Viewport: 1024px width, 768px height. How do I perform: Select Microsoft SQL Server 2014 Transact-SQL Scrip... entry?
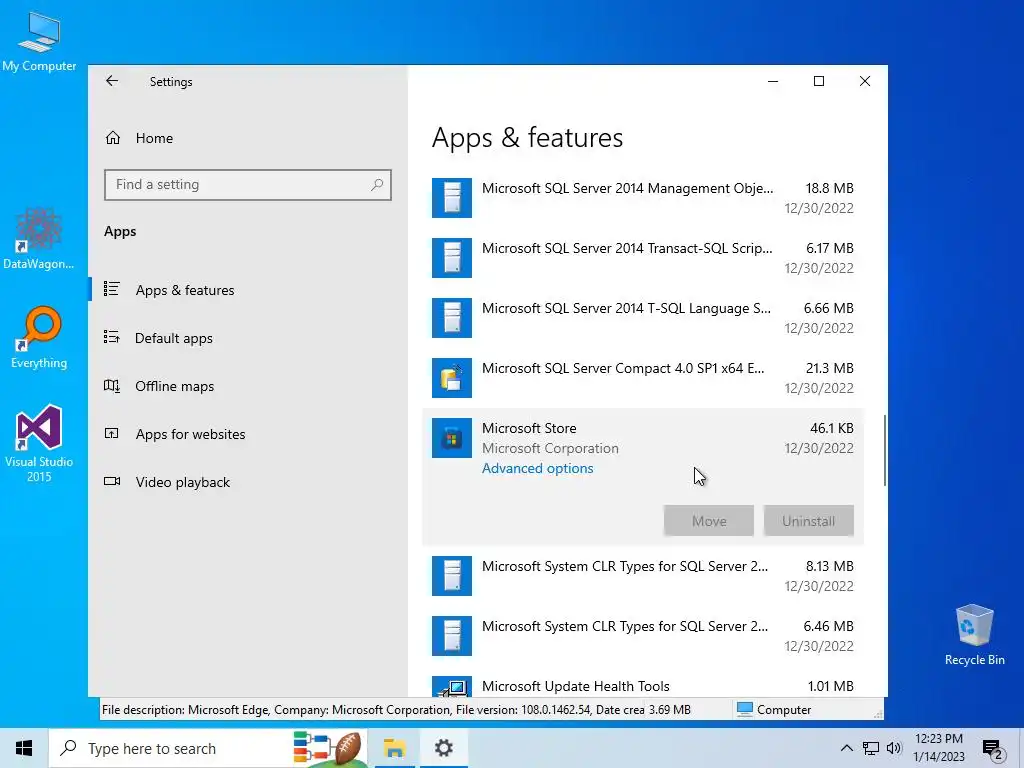(x=643, y=258)
